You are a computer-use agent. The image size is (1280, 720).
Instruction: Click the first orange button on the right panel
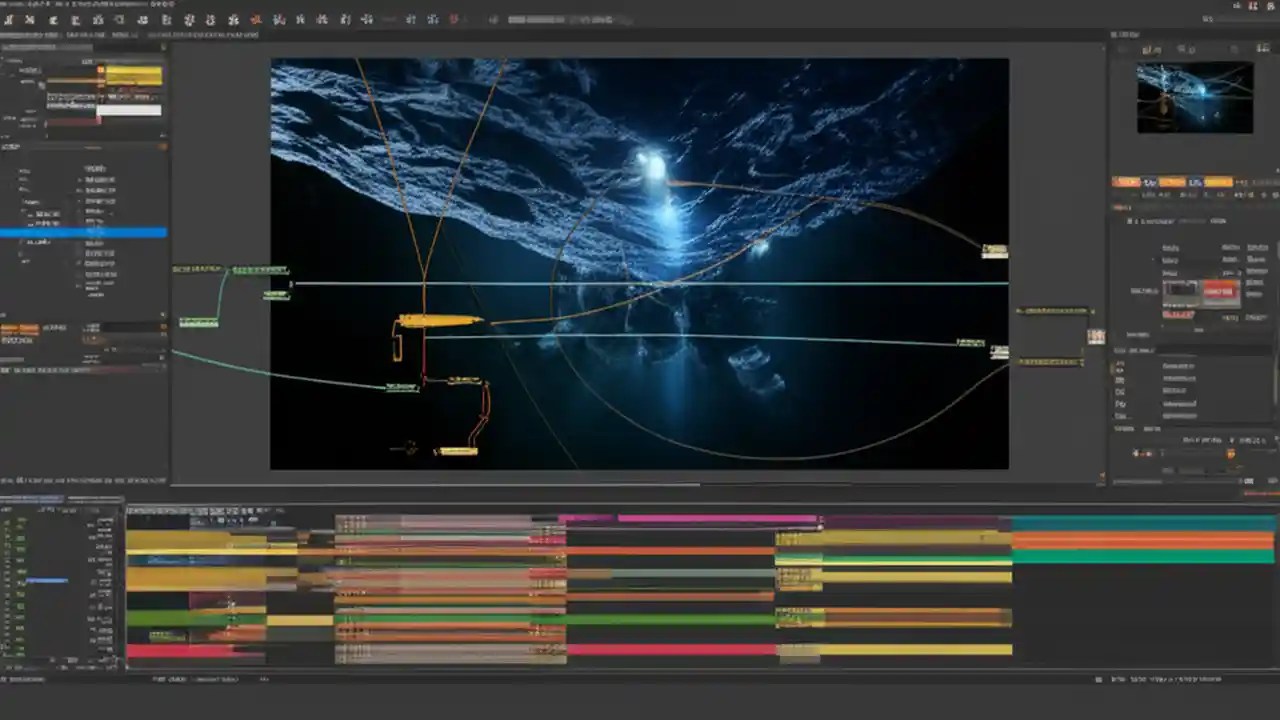coord(1128,182)
